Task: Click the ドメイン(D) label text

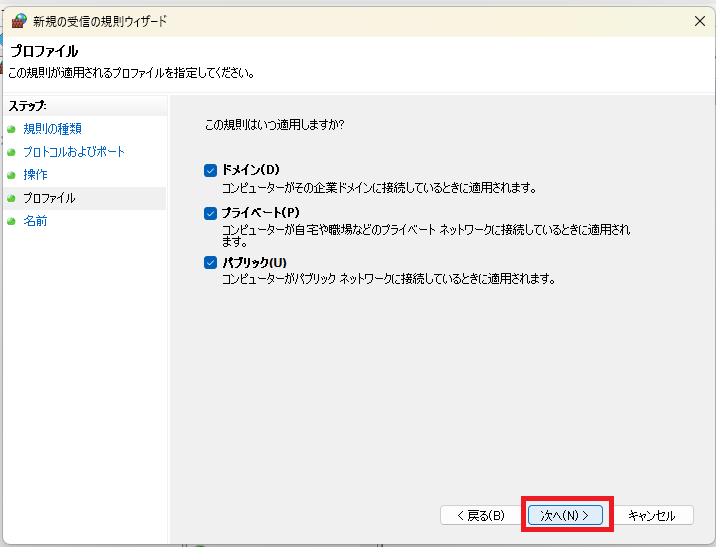Action: [251, 170]
